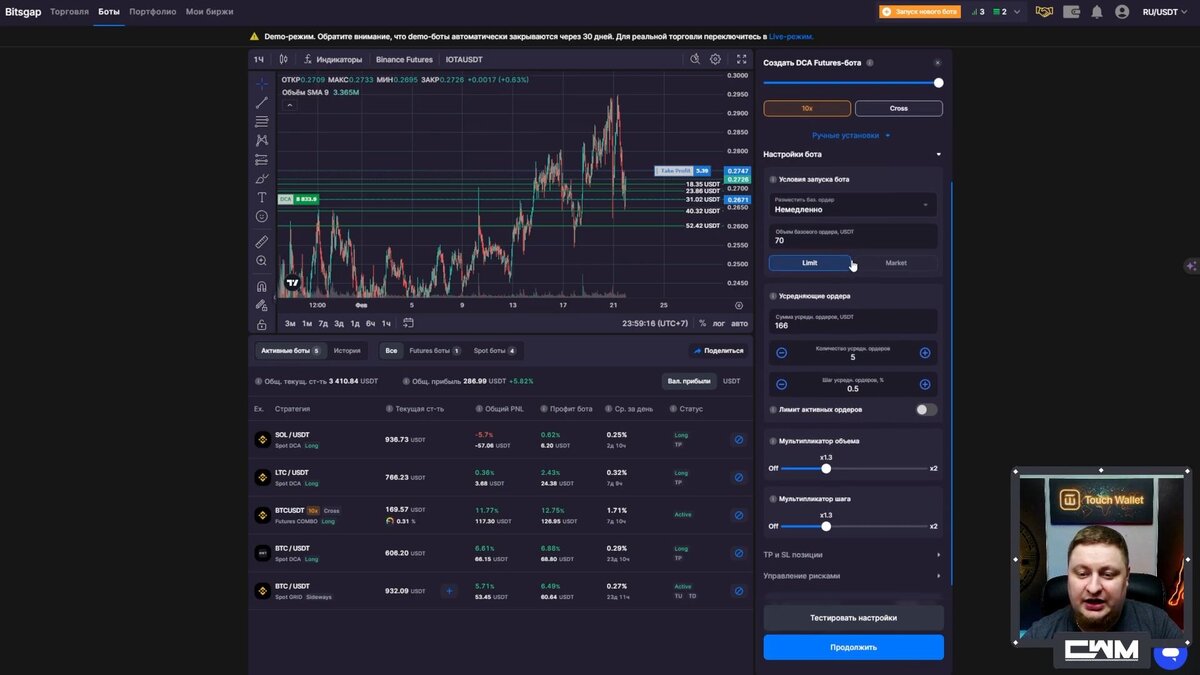This screenshot has height=675, width=1200.
Task: Filter the list by Spot боты tab
Action: pos(495,351)
